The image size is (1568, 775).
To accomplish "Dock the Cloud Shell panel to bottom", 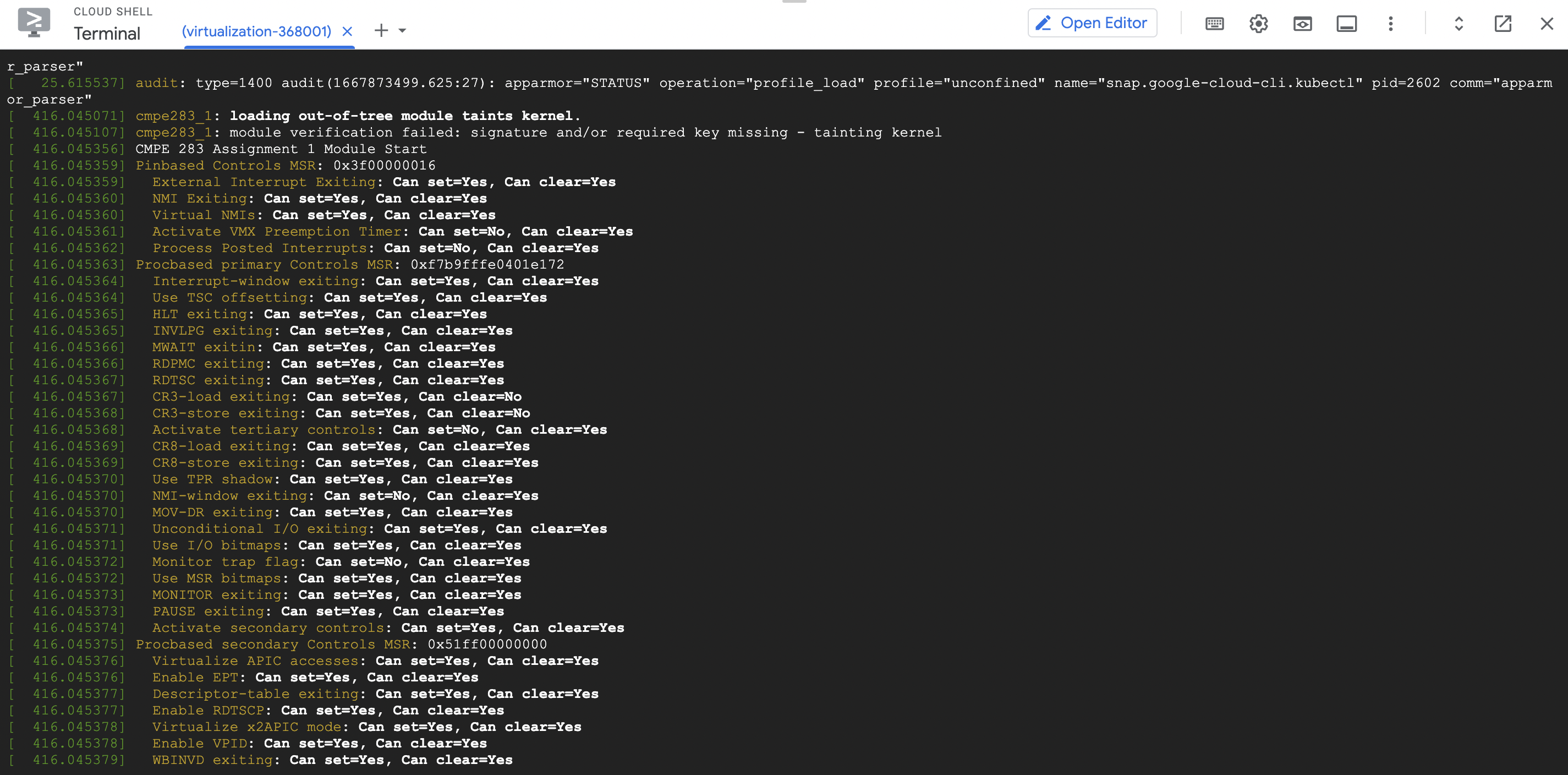I will click(1346, 24).
